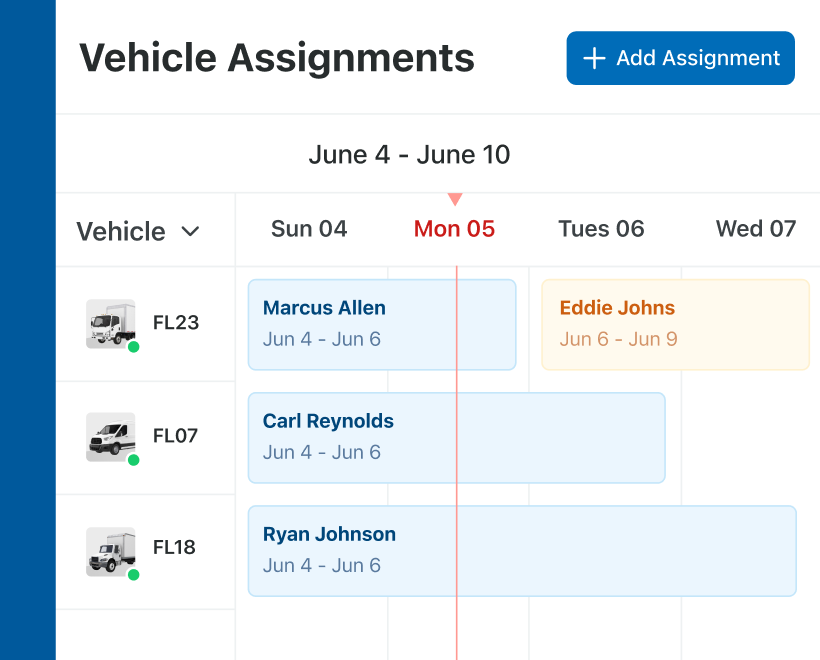Open the Carl Reynolds assignment block
This screenshot has width=820, height=660.
point(456,437)
